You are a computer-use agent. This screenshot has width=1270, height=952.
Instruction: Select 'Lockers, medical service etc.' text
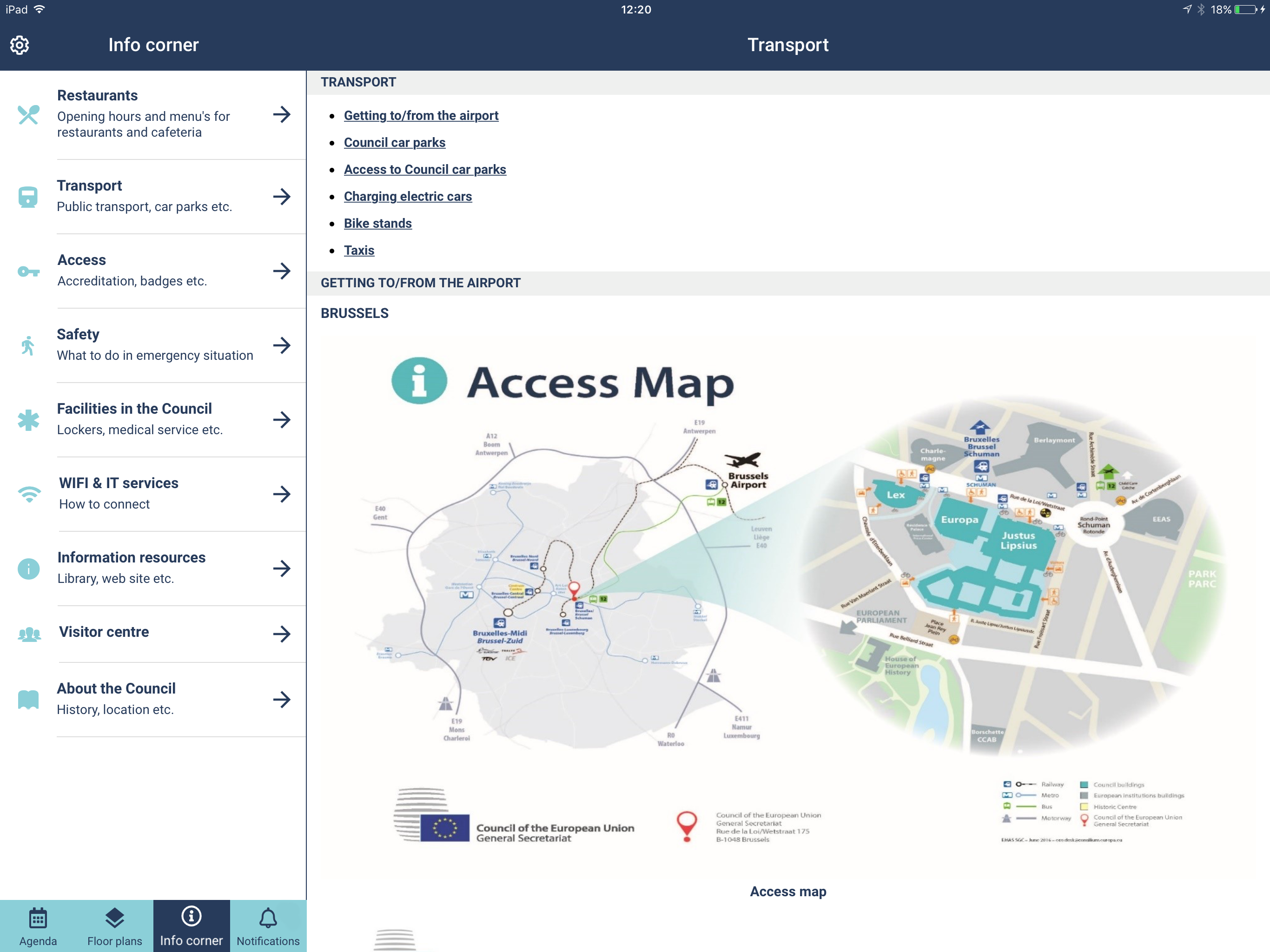click(x=139, y=430)
